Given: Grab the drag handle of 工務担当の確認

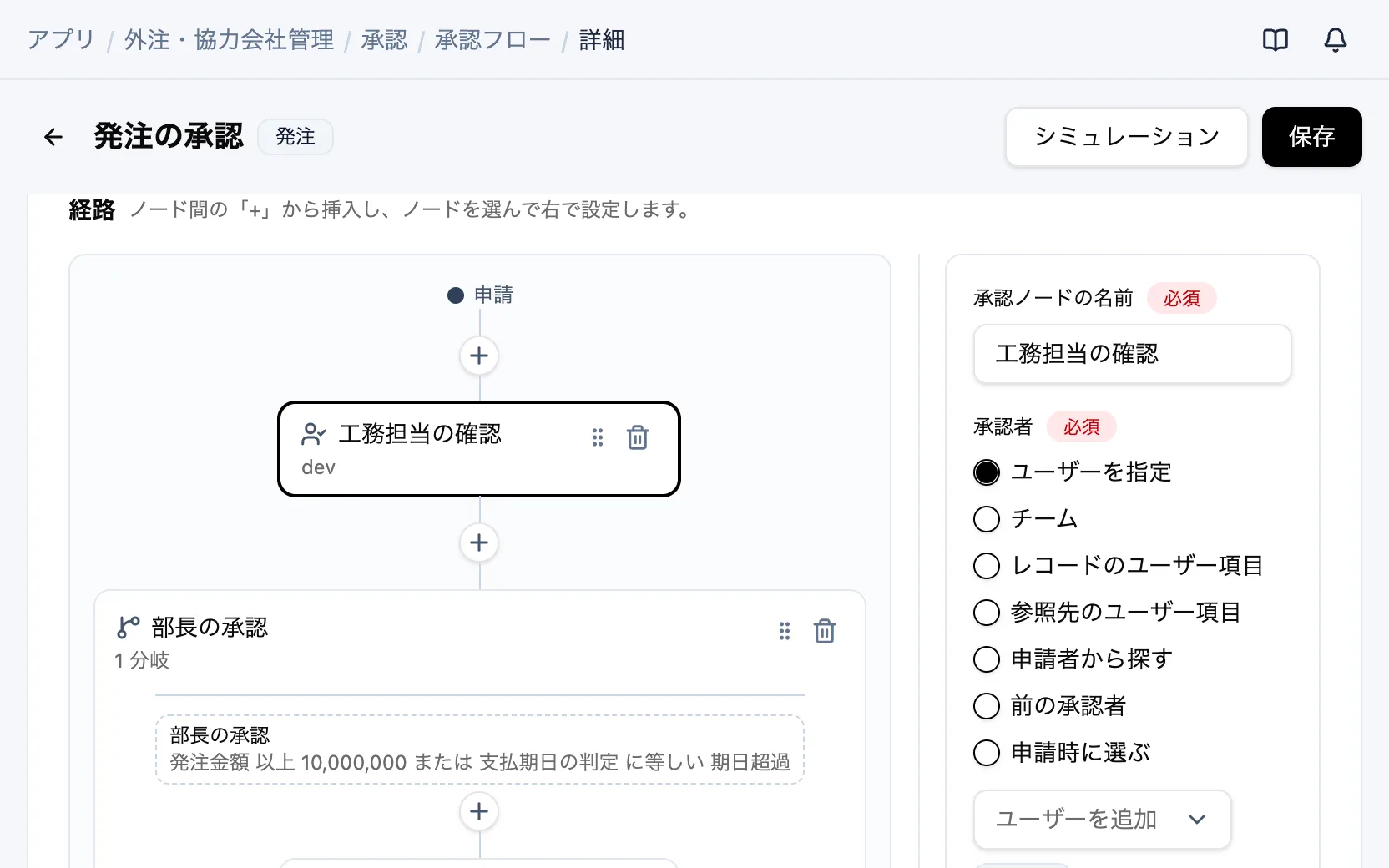Looking at the screenshot, I should (x=598, y=437).
